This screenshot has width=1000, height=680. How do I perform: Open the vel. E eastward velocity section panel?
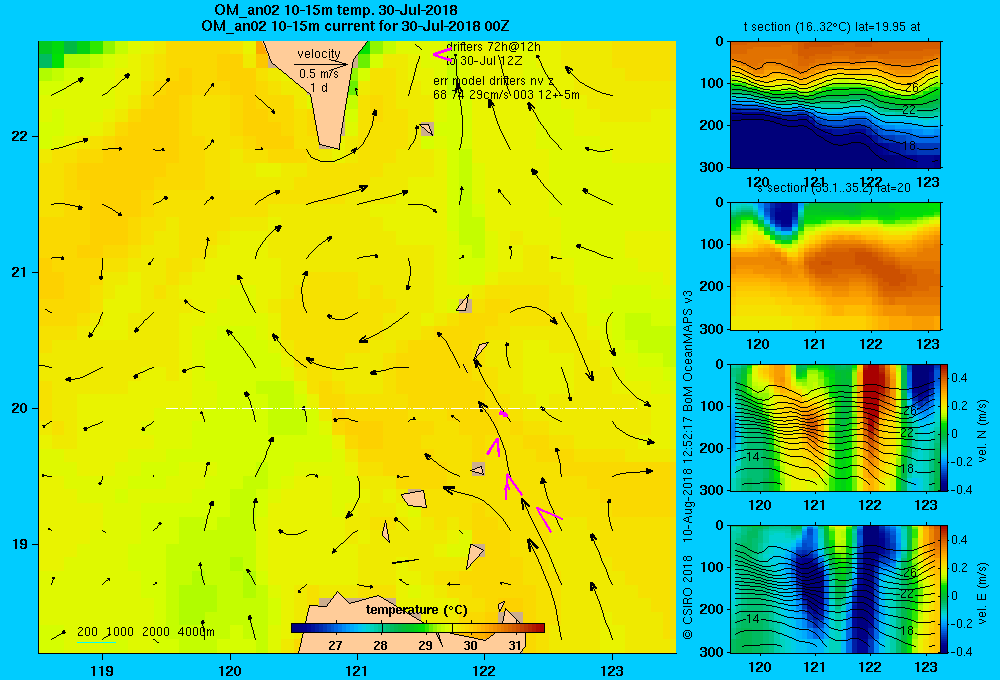click(835, 589)
